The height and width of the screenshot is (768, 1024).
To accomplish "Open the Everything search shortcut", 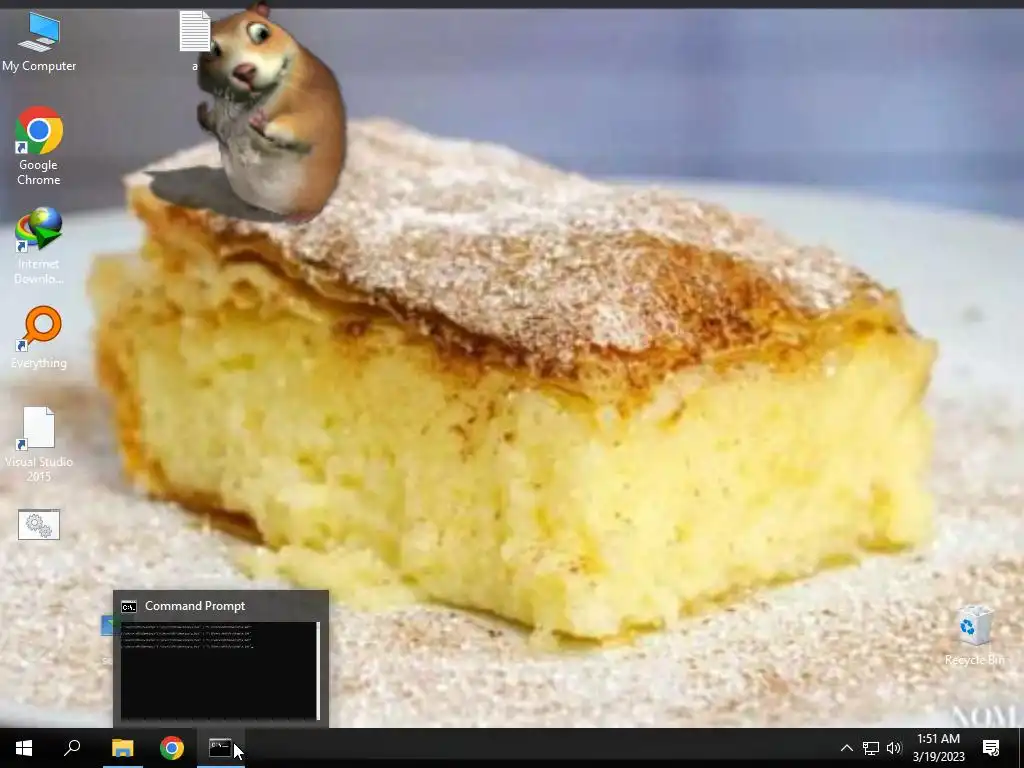I will tap(39, 338).
